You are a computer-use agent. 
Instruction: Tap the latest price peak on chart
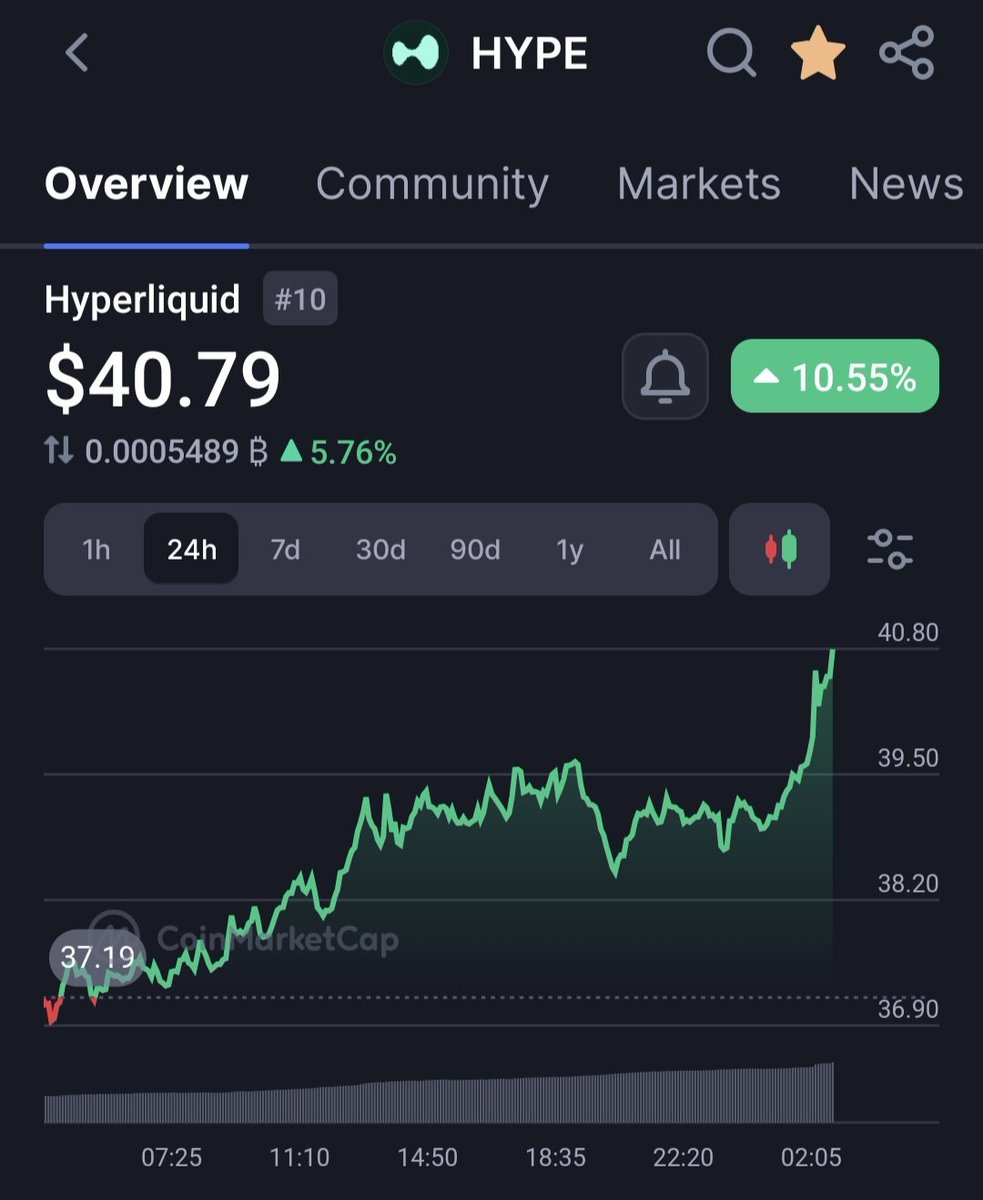click(832, 652)
